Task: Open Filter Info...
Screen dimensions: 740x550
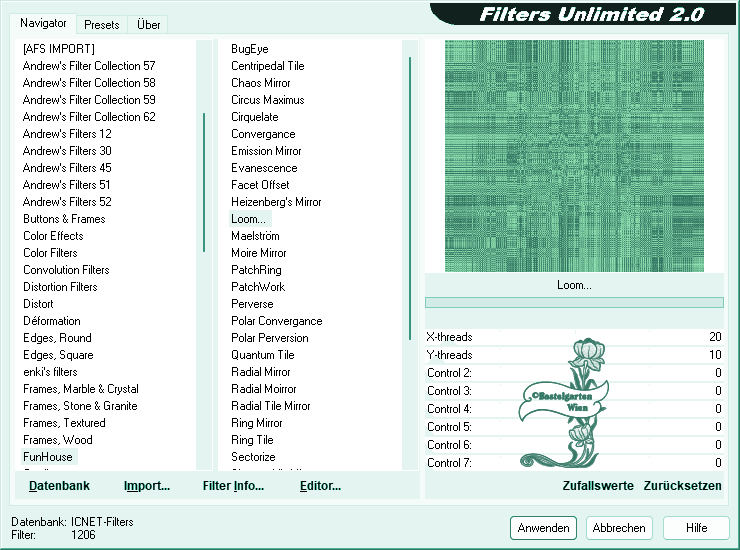Action: pyautogui.click(x=233, y=486)
